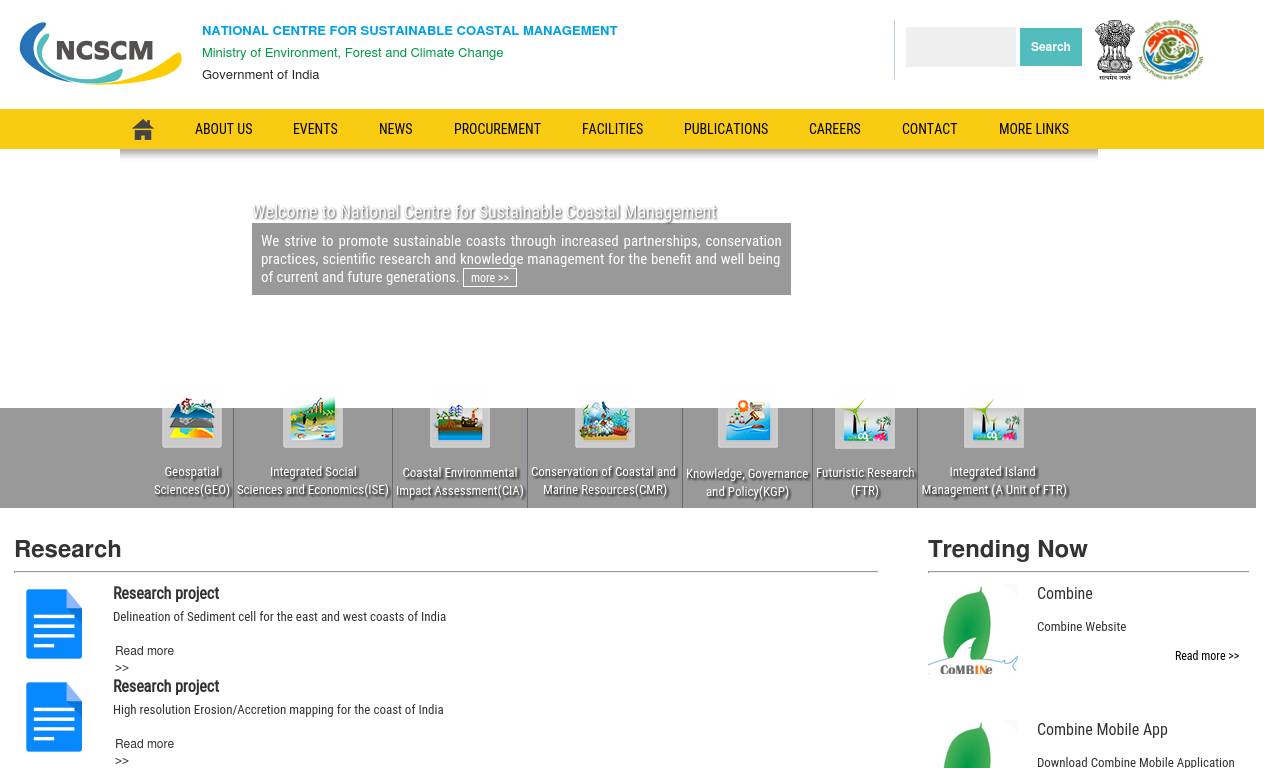
Task: Click Coastal Environmental Impact Assessment(CIA) label
Action: pyautogui.click(x=460, y=482)
